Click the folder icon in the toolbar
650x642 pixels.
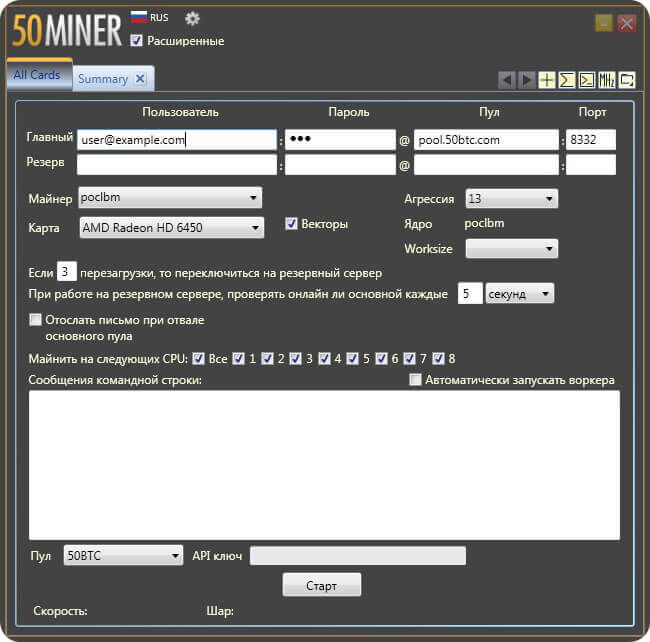click(626, 80)
